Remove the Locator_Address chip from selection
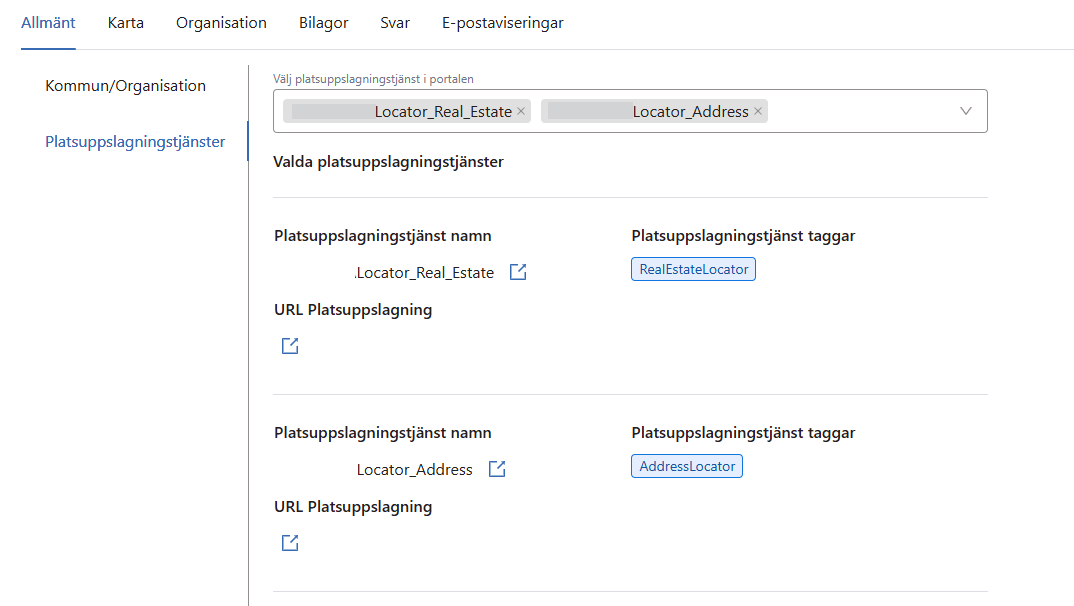 tap(758, 111)
